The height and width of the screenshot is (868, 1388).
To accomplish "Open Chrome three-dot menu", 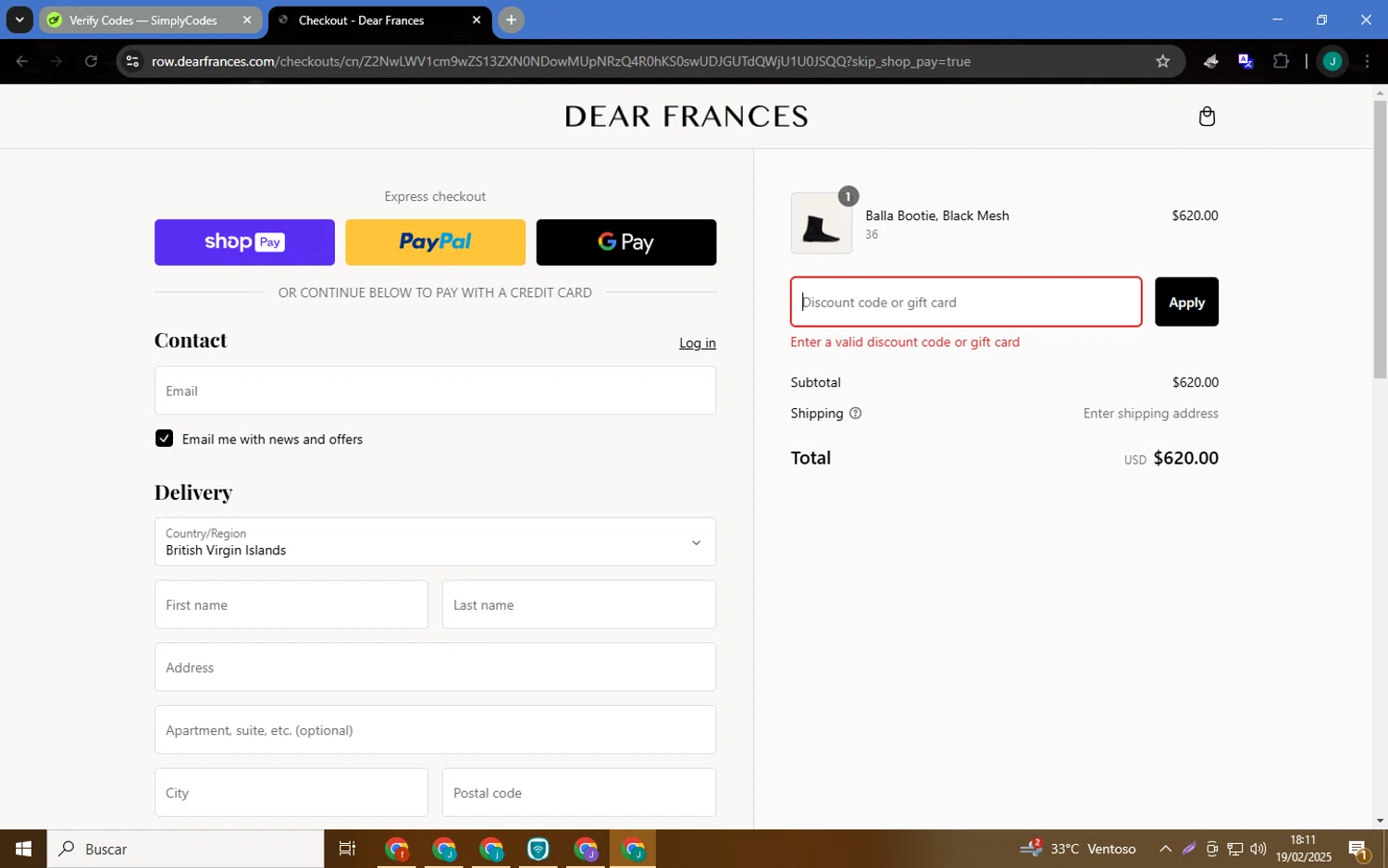I will 1367,61.
